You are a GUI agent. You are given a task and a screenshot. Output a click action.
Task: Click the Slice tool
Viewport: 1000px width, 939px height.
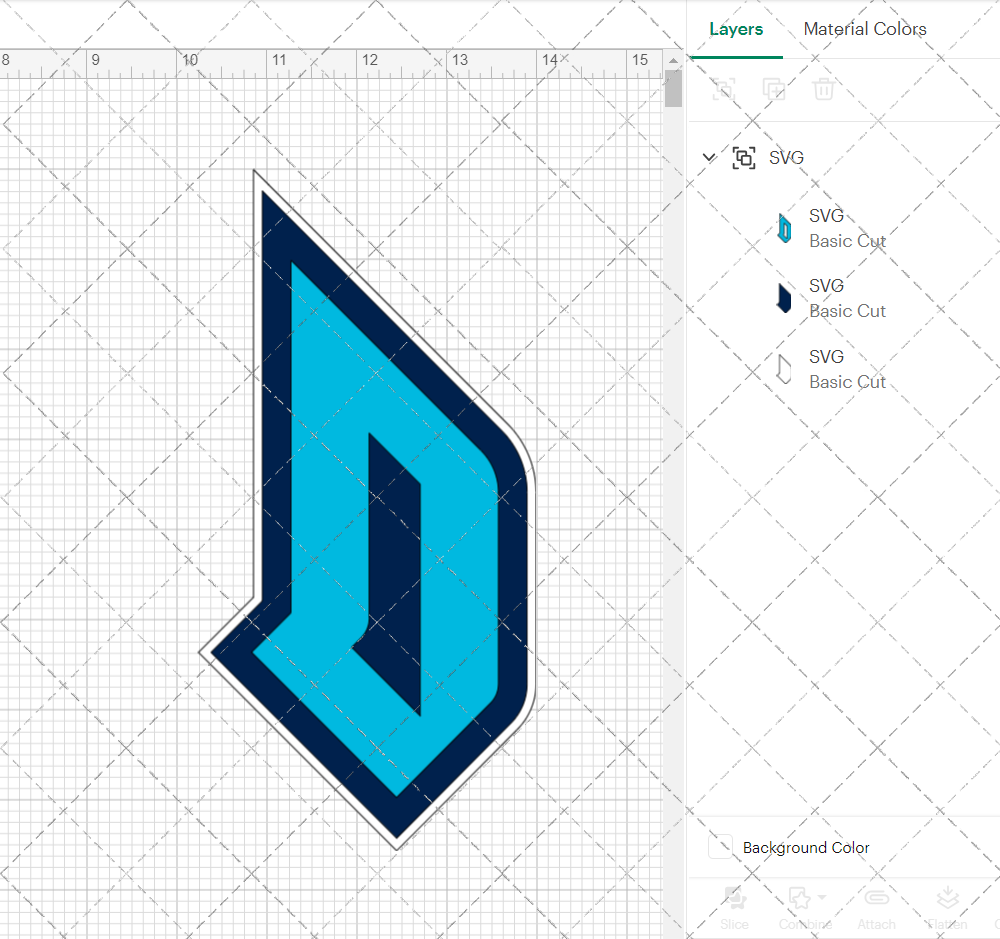tap(735, 908)
